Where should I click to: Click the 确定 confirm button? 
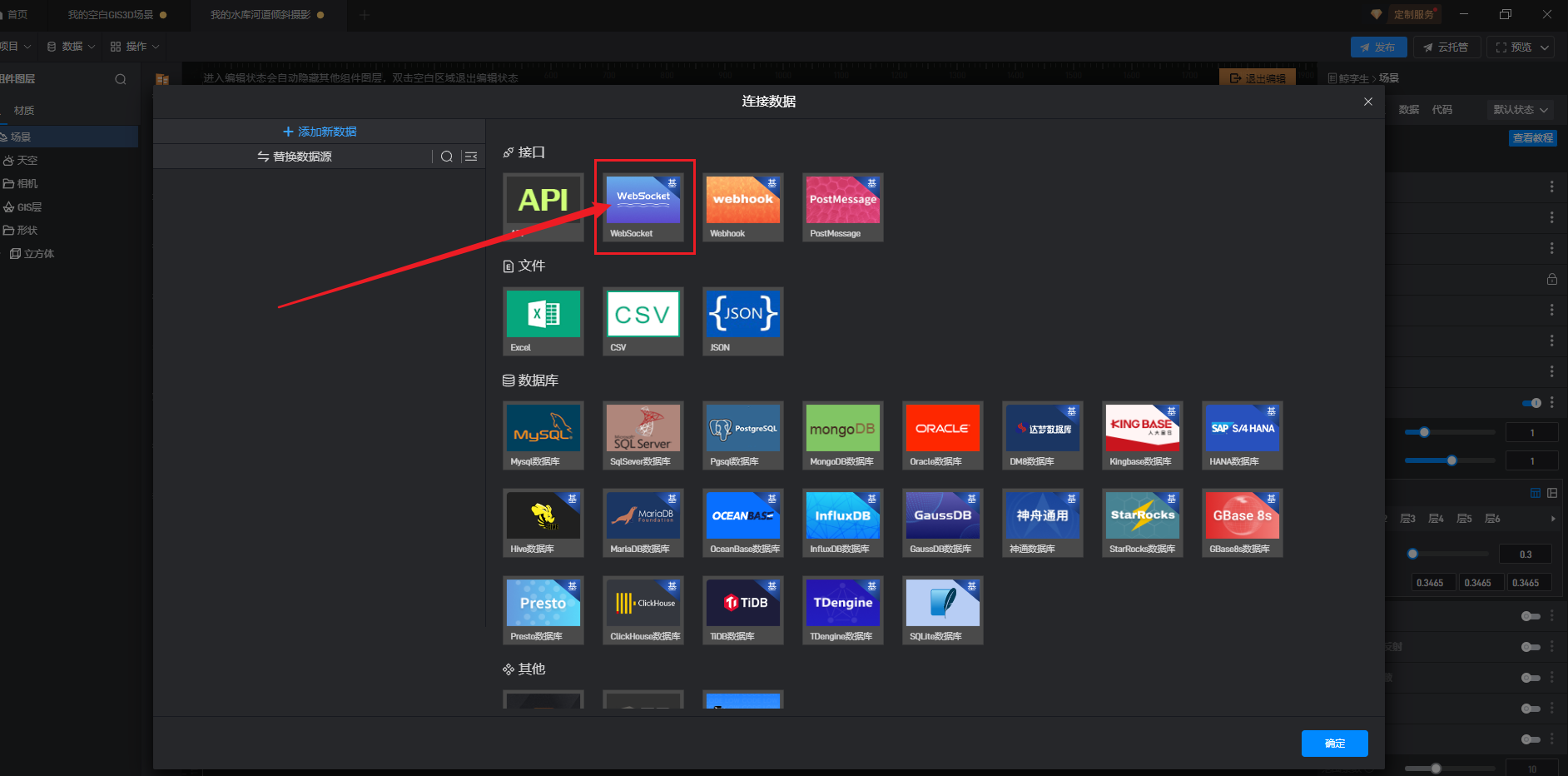point(1334,744)
